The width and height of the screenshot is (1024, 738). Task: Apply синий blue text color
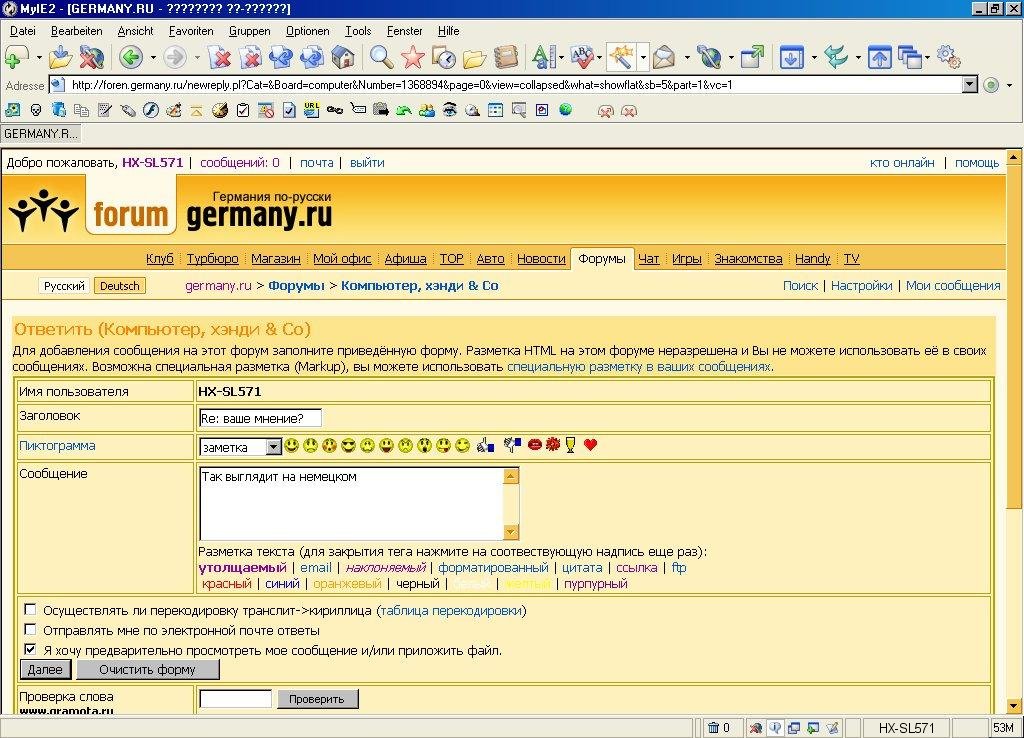pos(282,583)
